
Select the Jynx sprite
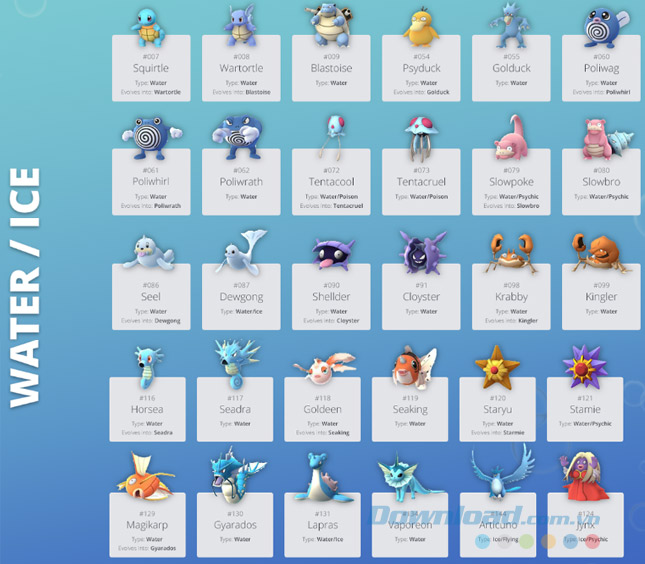click(584, 476)
